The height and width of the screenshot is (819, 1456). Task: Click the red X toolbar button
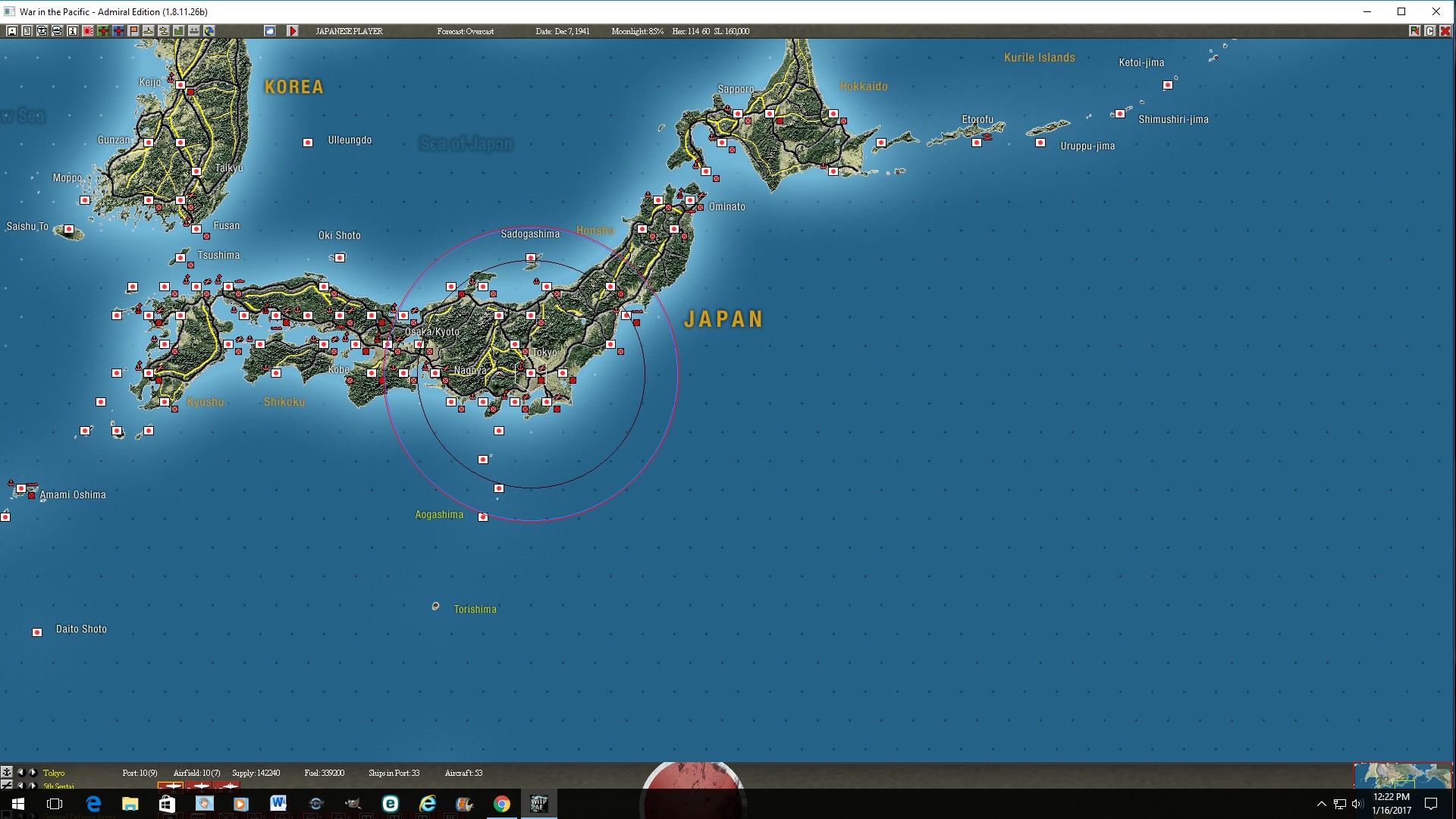[1445, 31]
